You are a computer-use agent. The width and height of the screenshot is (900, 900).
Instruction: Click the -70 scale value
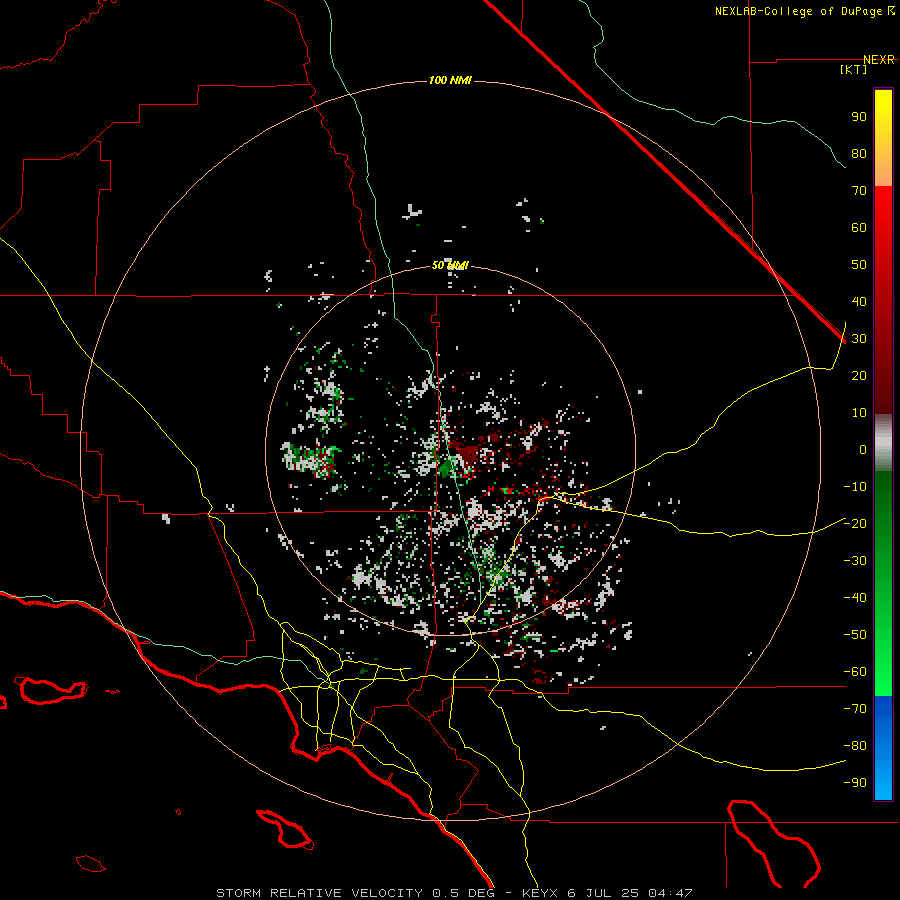[x=855, y=709]
